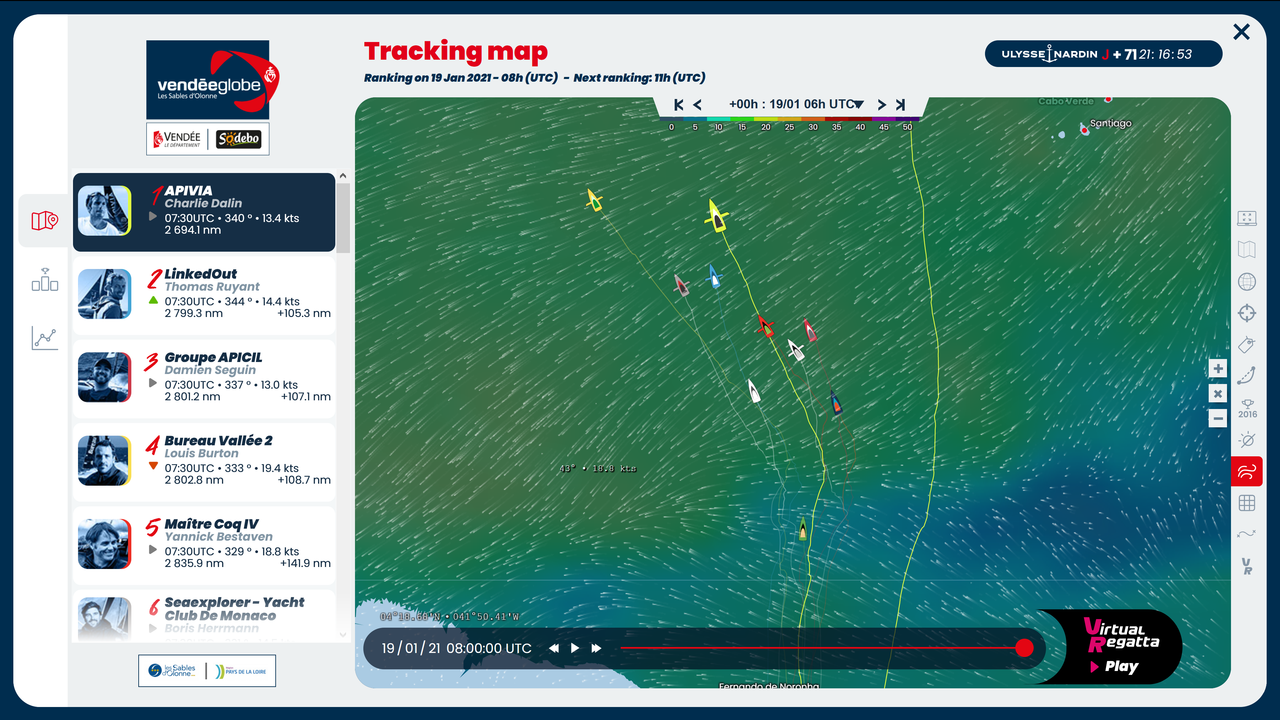Toggle the wind layer red button
Viewport: 1280px width, 720px height.
click(x=1246, y=470)
